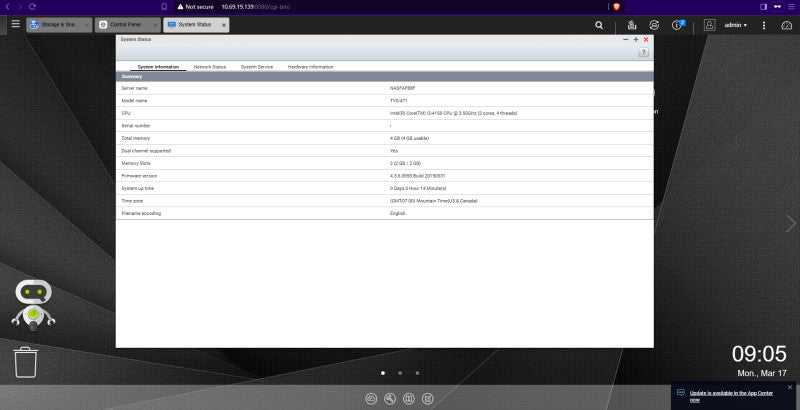Select the Mountain Time time zone value

click(434, 201)
